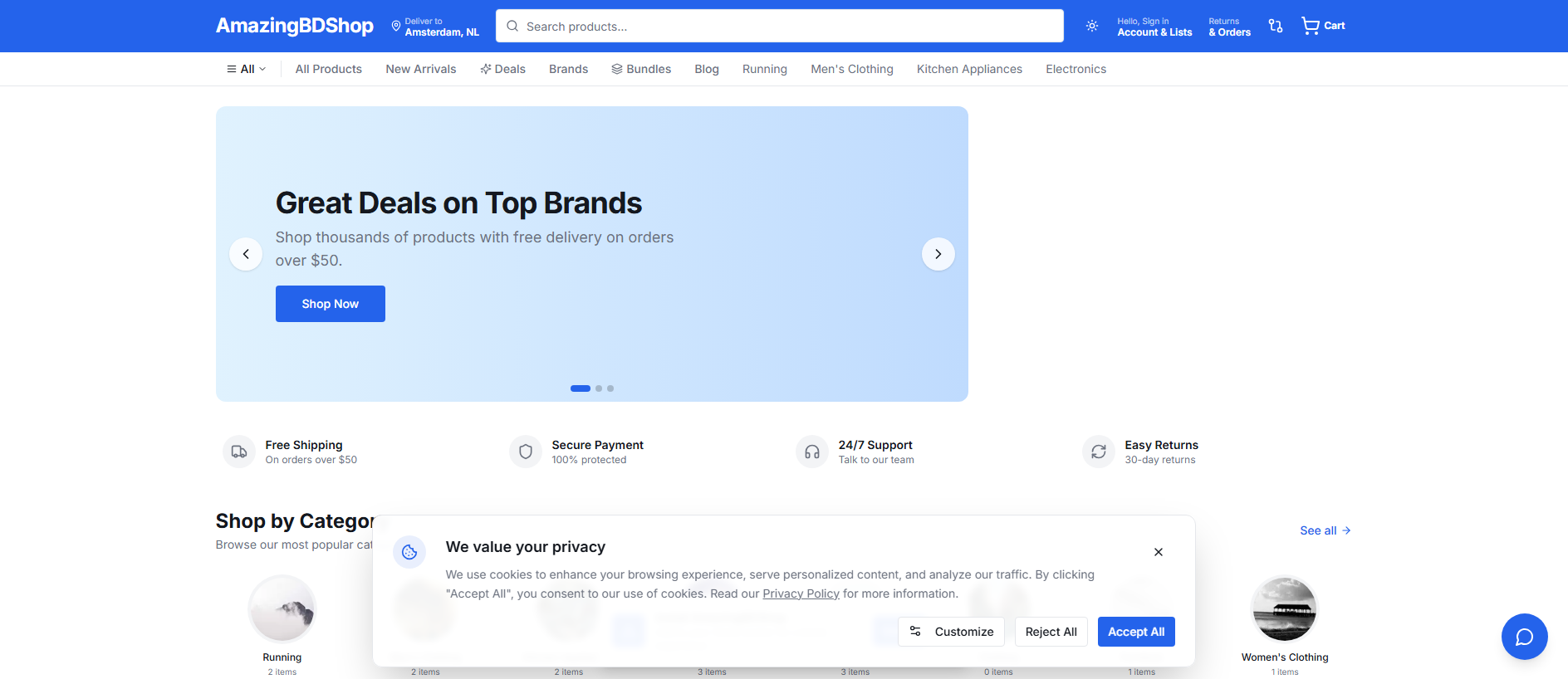Focus the Search products input field

click(x=780, y=26)
